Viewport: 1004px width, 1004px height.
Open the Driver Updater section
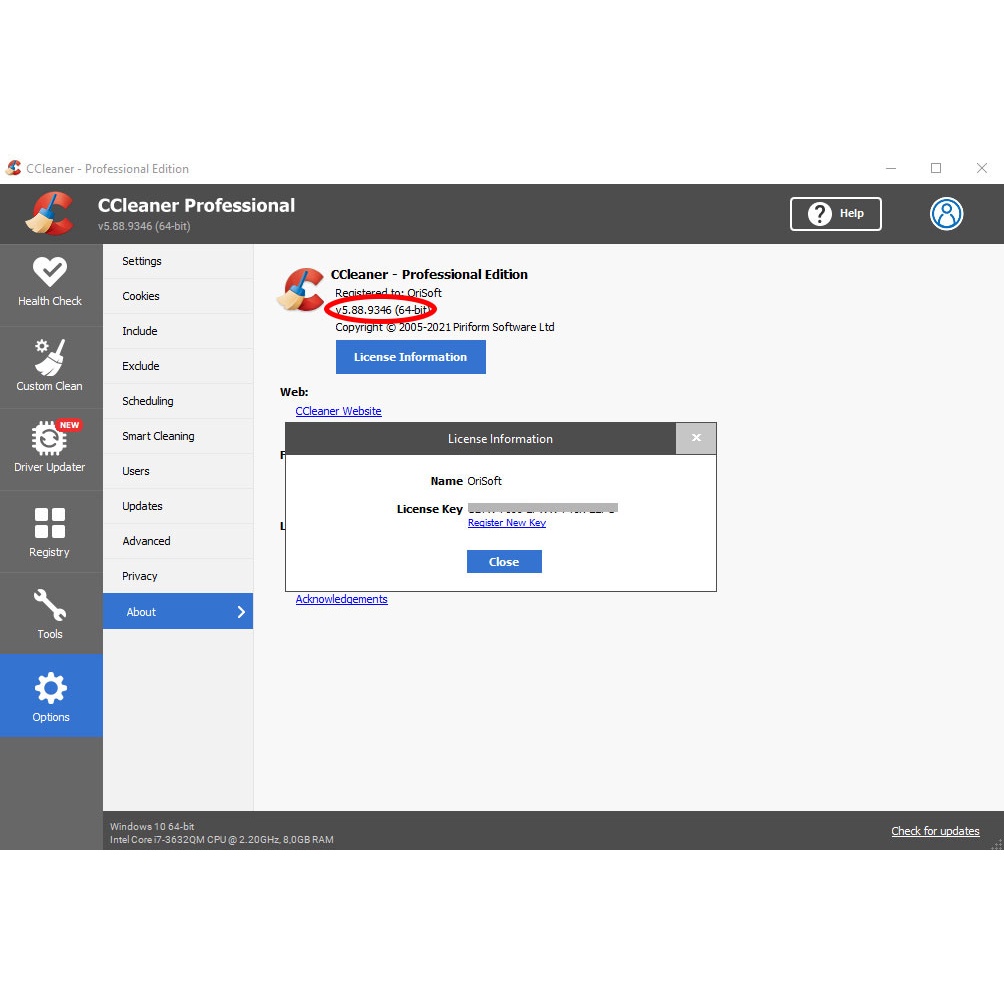pyautogui.click(x=50, y=448)
